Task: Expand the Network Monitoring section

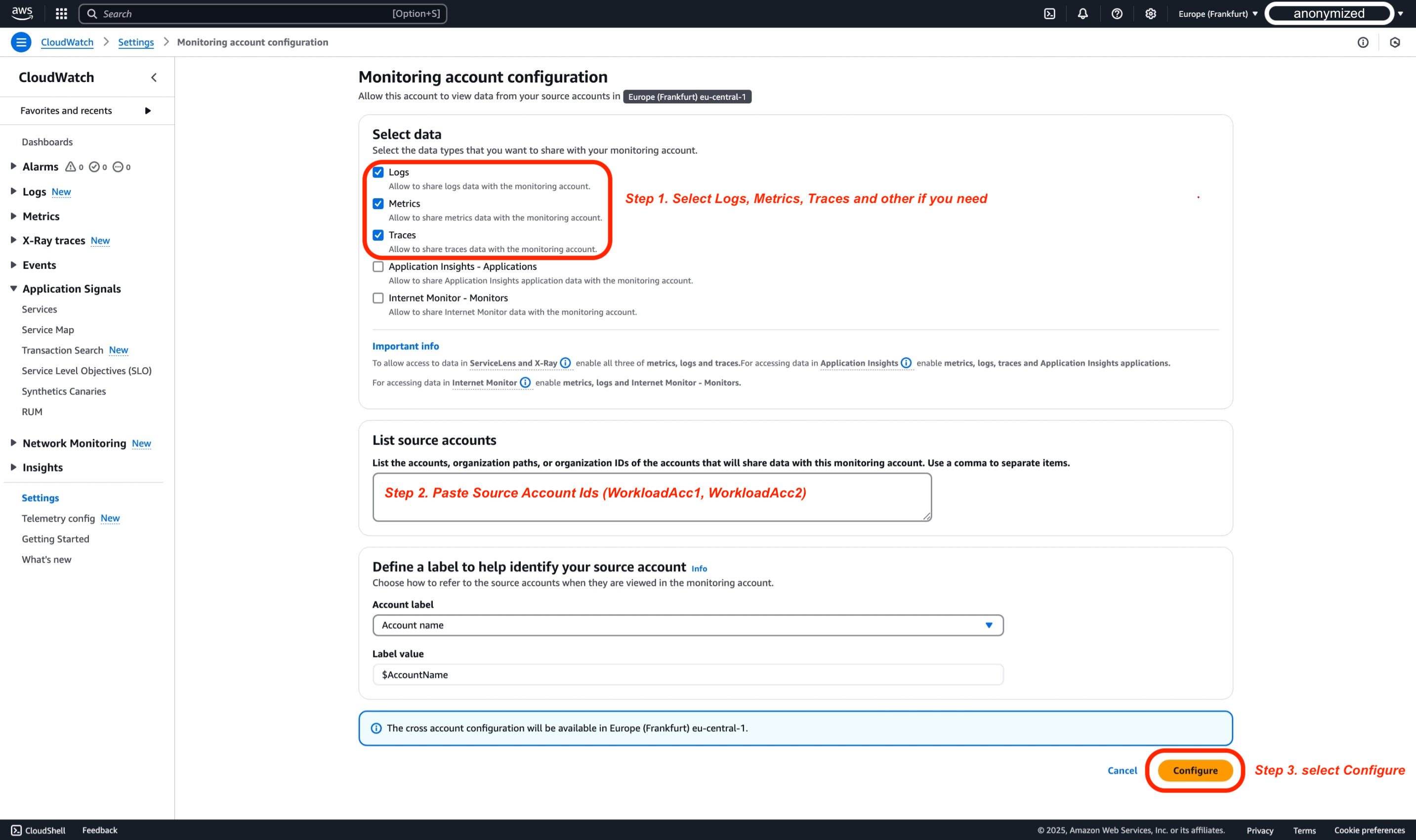Action: point(13,443)
